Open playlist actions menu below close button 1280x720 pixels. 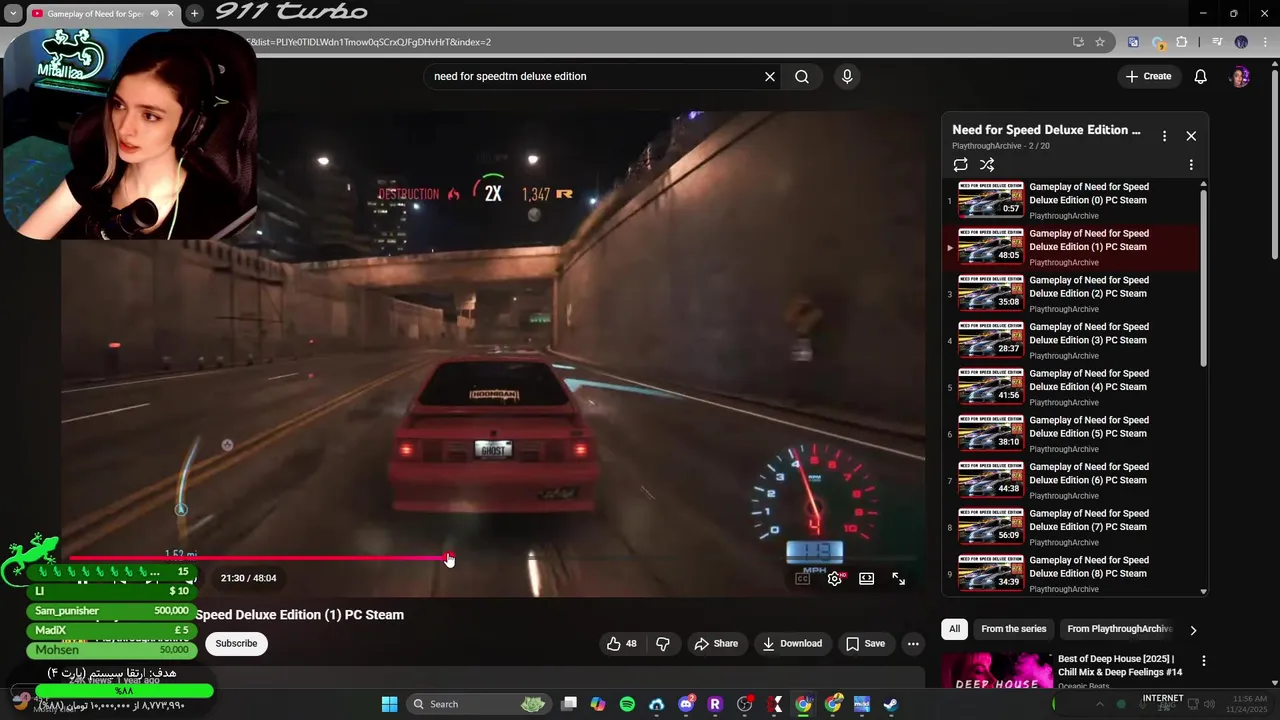(1191, 165)
